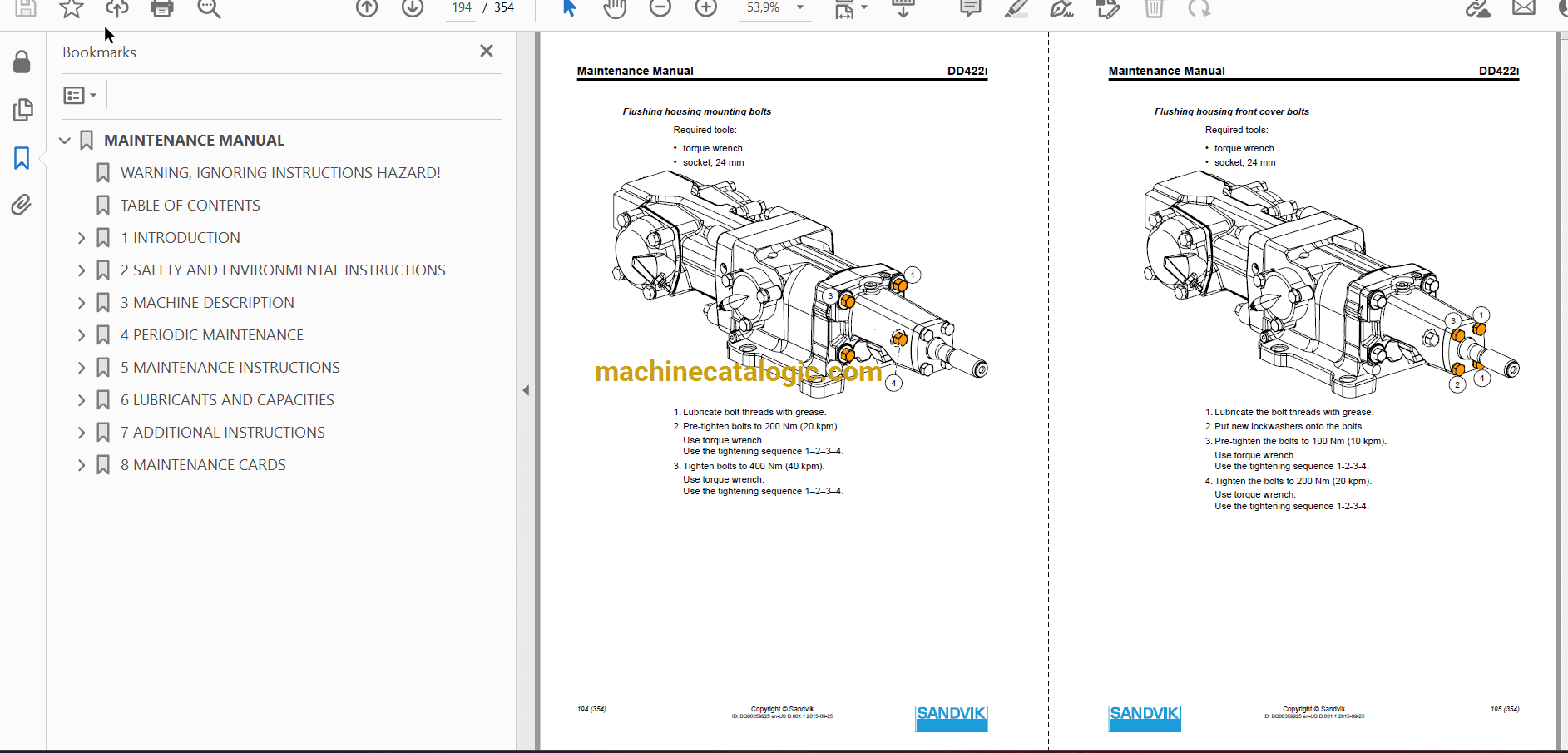This screenshot has width=1568, height=753.
Task: Click the zoom in plus button
Action: coord(706,8)
